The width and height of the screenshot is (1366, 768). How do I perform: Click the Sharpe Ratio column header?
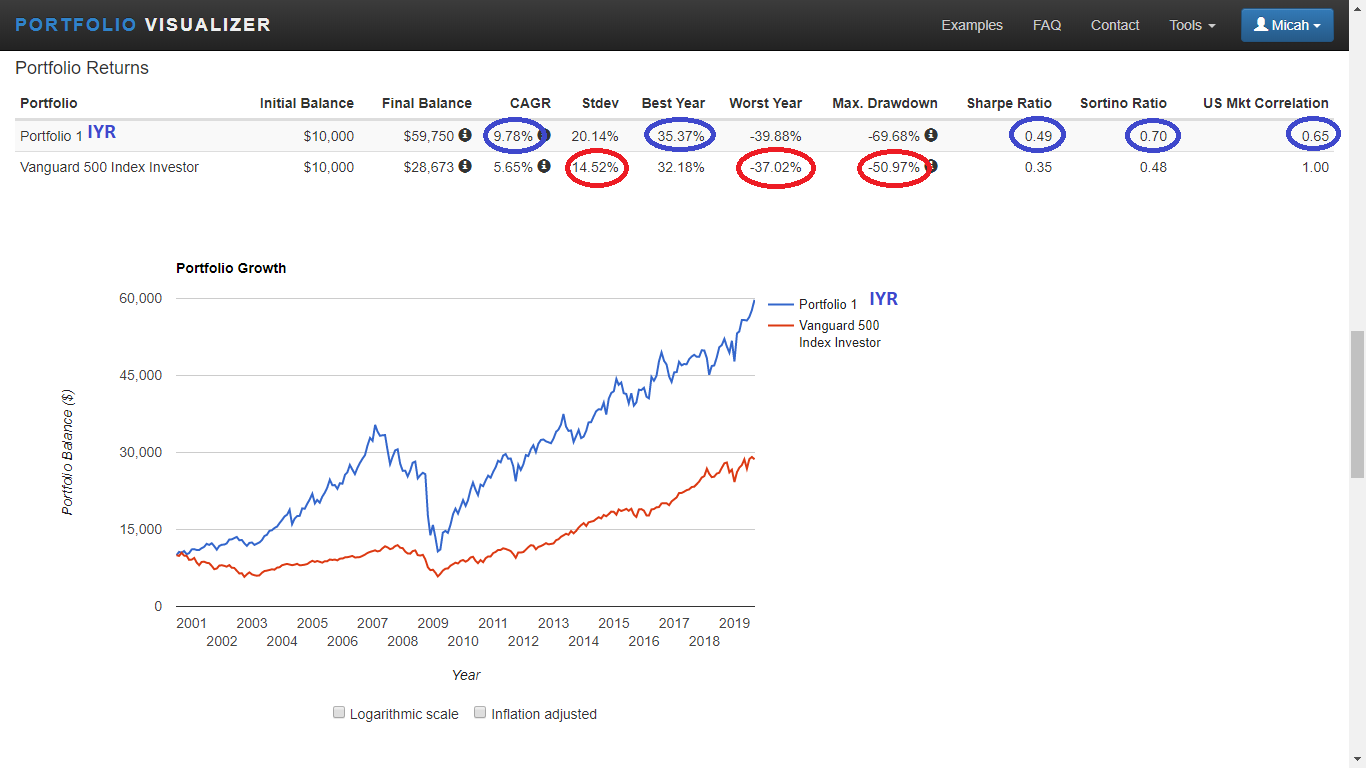tap(1009, 103)
